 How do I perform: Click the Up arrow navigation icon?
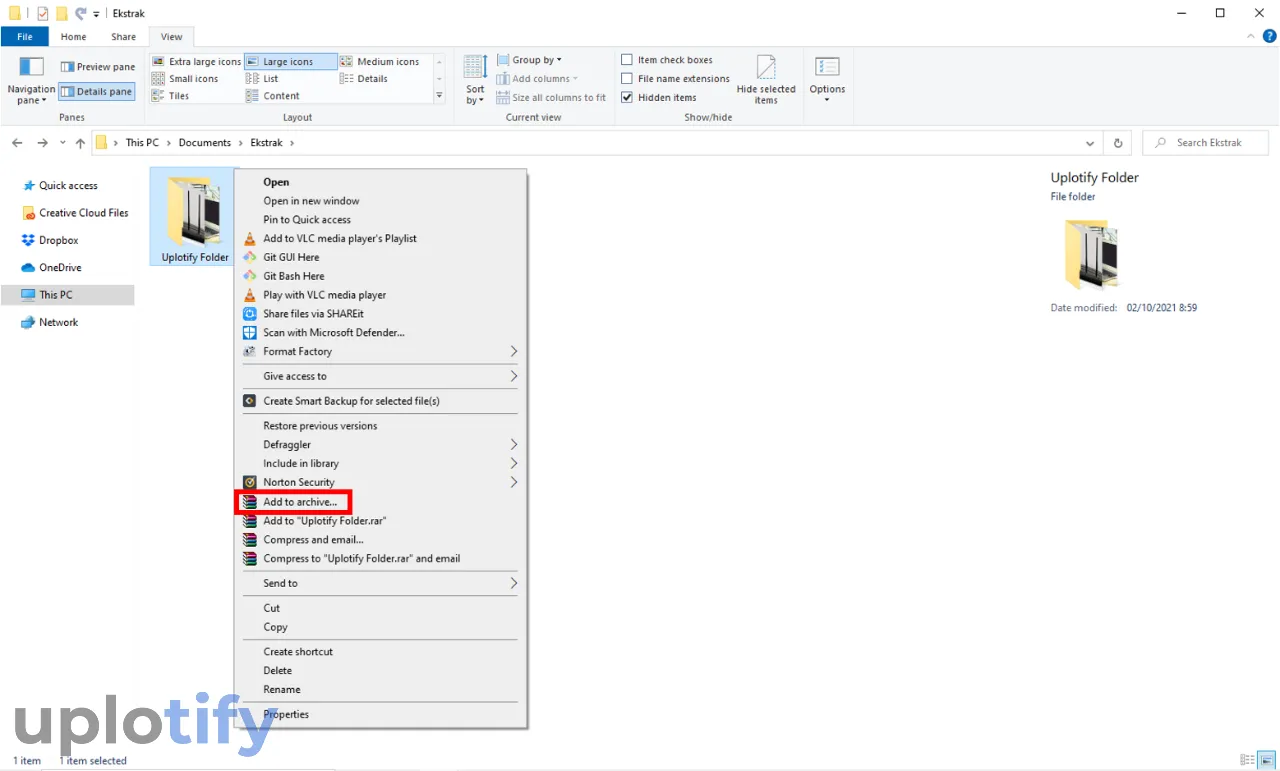tap(80, 143)
